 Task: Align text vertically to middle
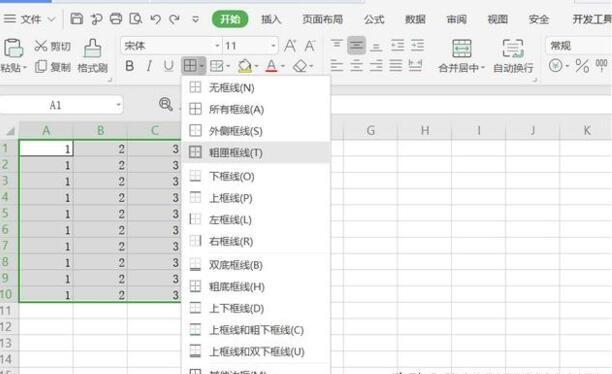[356, 45]
